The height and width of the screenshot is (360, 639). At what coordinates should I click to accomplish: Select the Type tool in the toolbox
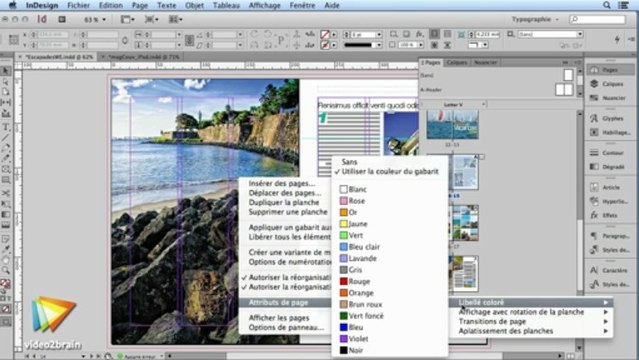point(6,127)
